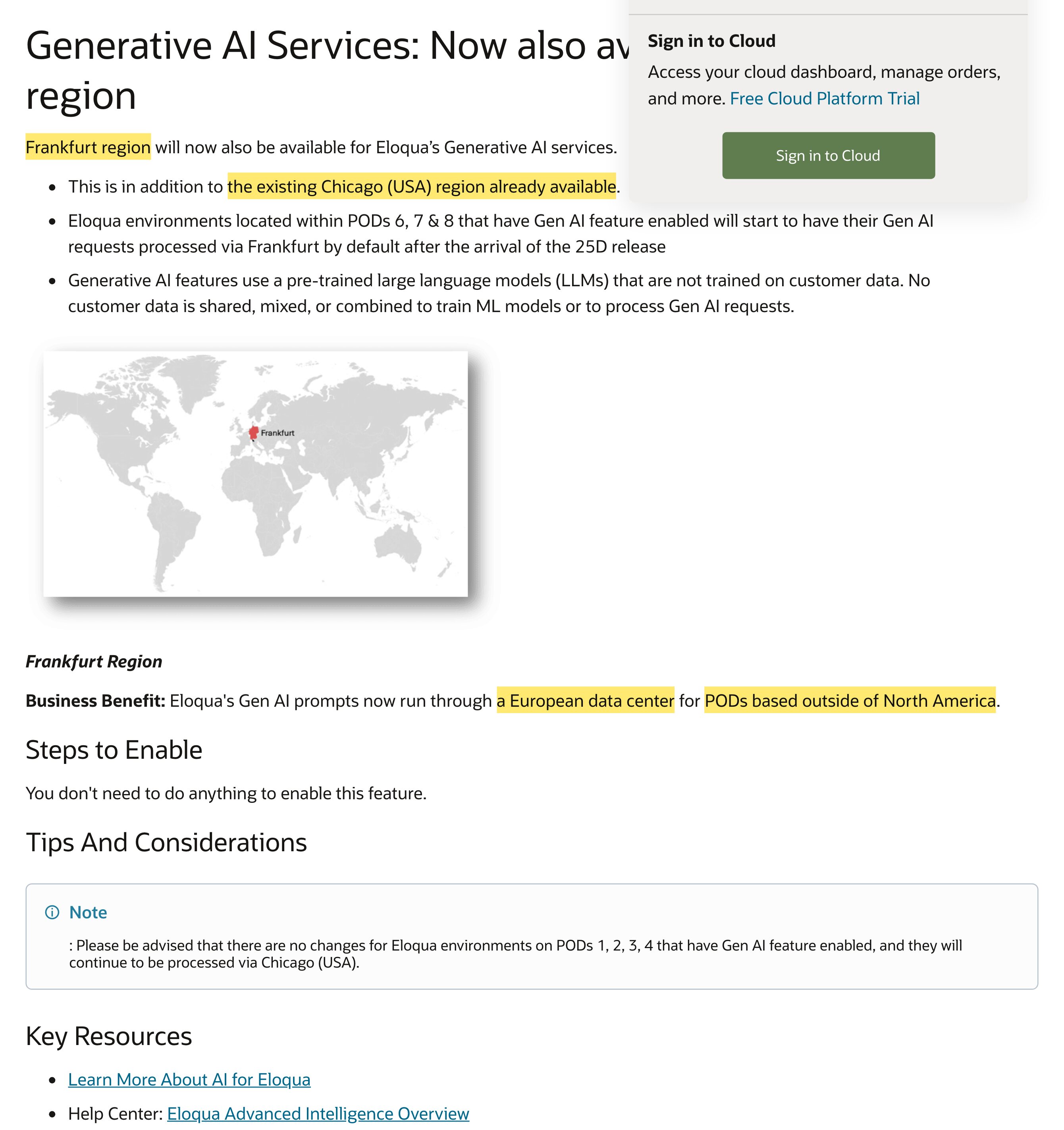Click the note text about PODs 1, 2, 3, 4
Image resolution: width=1064 pixels, height=1130 pixels.
(x=515, y=954)
